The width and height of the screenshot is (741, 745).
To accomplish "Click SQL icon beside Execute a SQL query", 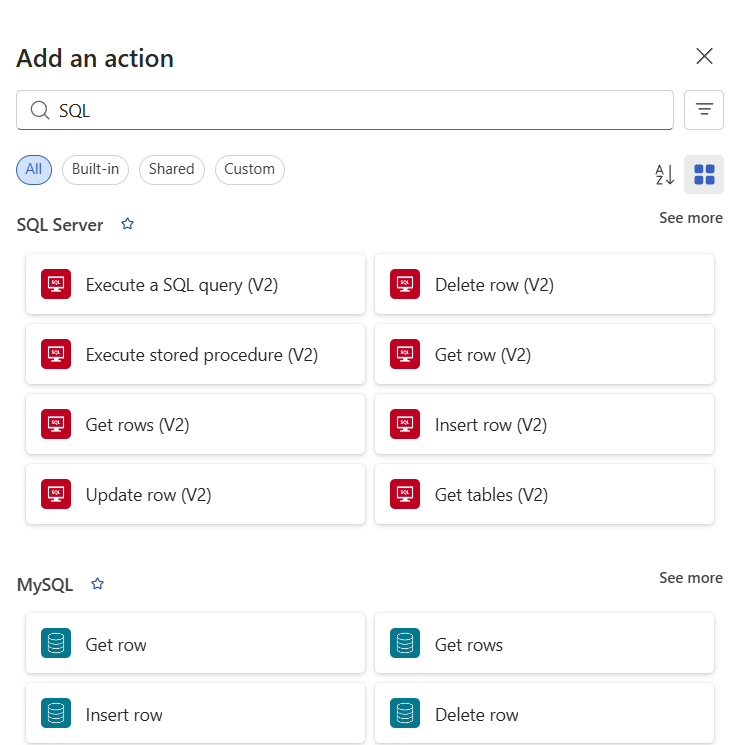I will tap(56, 284).
